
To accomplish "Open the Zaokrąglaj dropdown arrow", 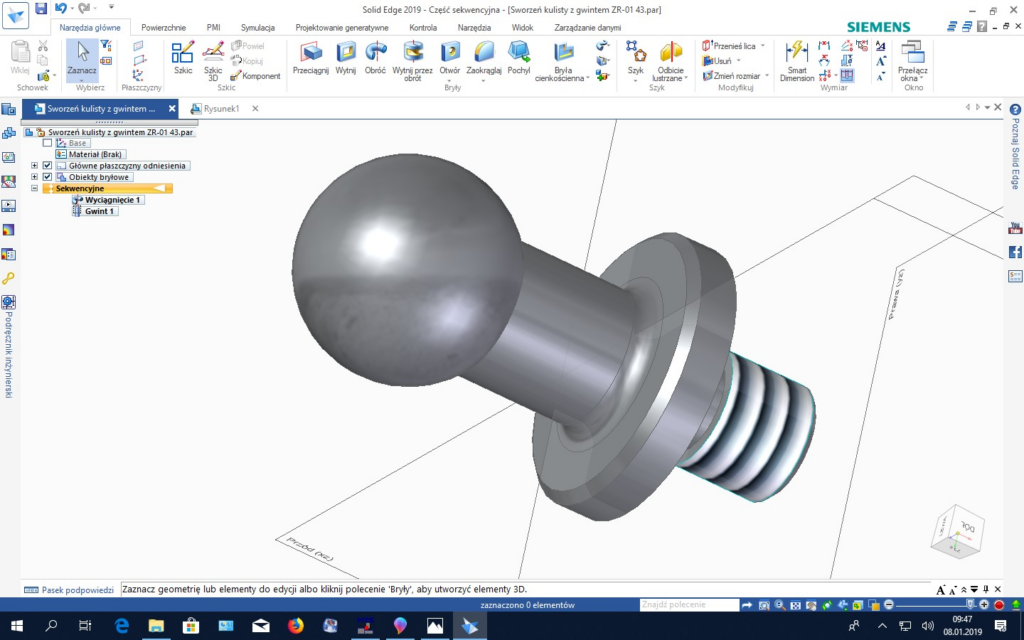I will (x=484, y=80).
